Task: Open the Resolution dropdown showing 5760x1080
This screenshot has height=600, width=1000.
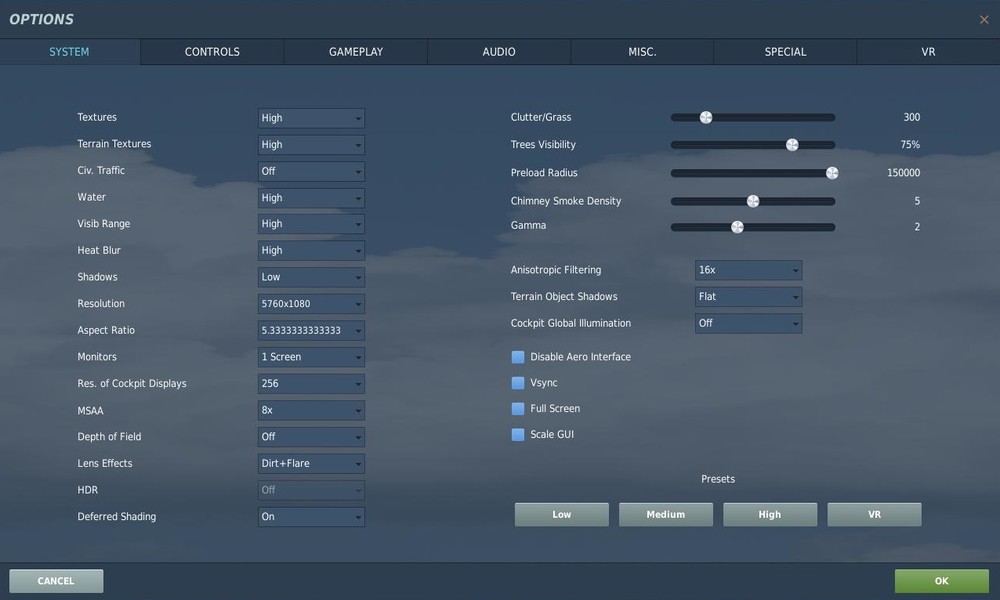Action: [311, 304]
